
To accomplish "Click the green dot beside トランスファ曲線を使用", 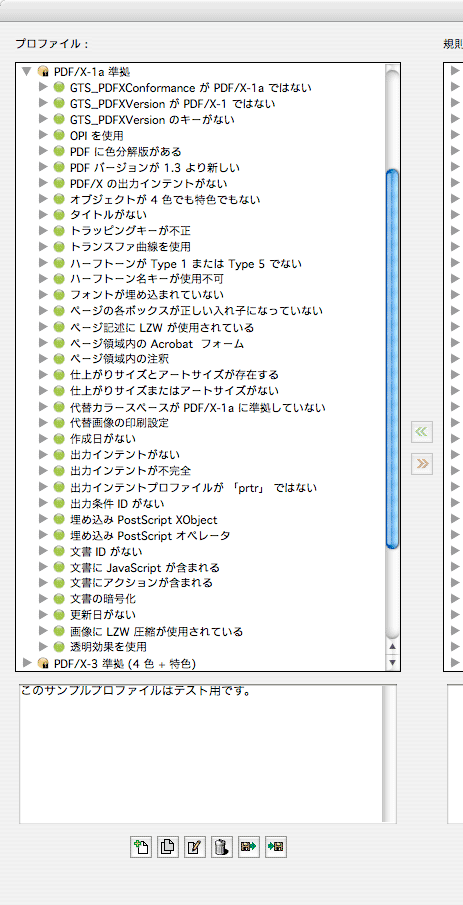I will 58,247.
